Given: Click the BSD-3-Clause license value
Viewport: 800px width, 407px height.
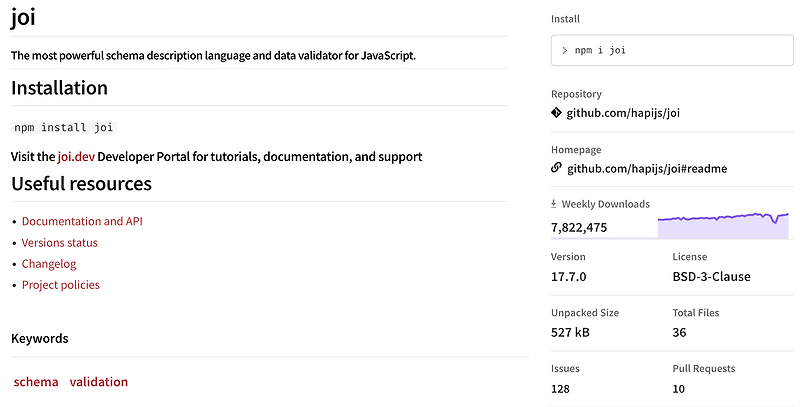Looking at the screenshot, I should pyautogui.click(x=711, y=276).
